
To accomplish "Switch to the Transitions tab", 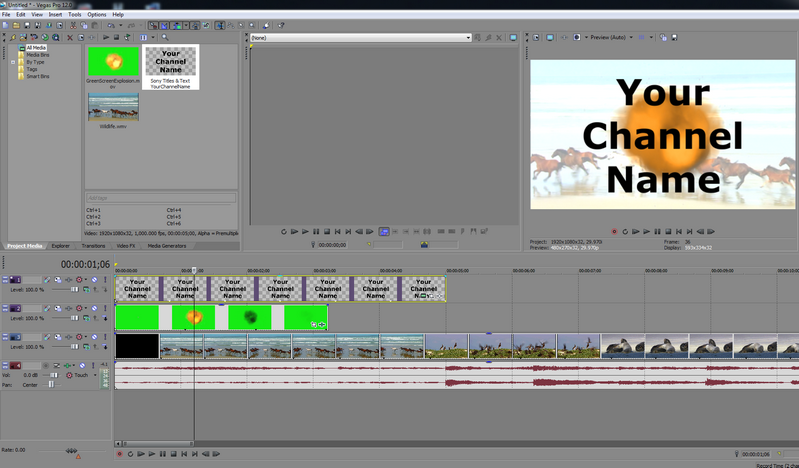I will (x=93, y=246).
